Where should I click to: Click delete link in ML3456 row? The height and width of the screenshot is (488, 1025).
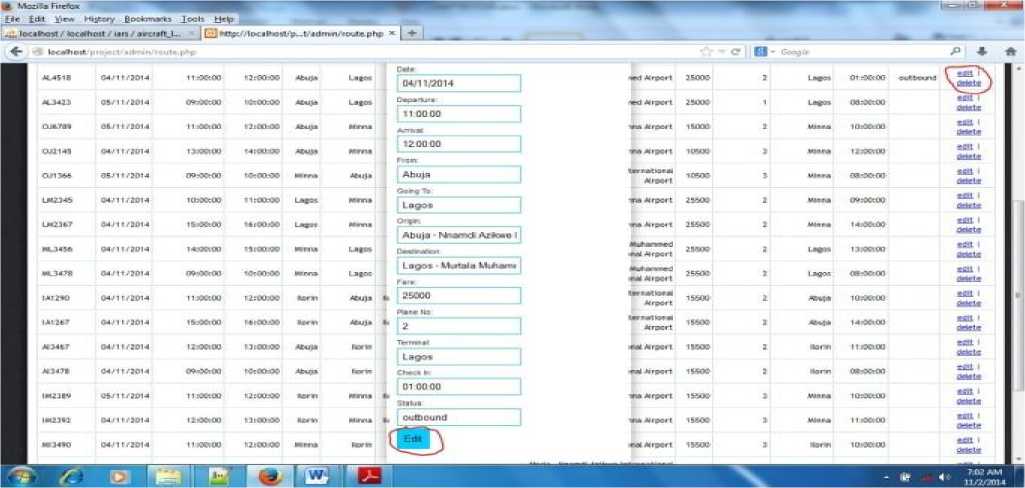click(x=968, y=253)
